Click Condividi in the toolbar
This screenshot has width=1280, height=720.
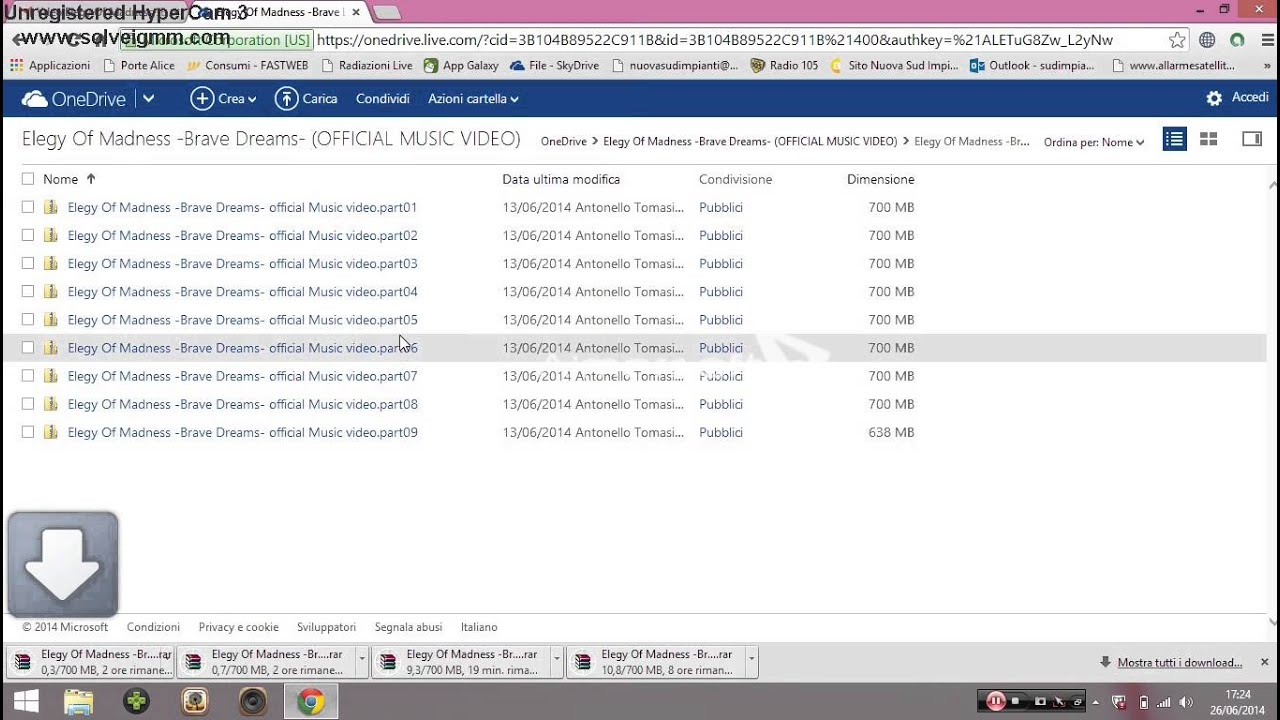(383, 99)
